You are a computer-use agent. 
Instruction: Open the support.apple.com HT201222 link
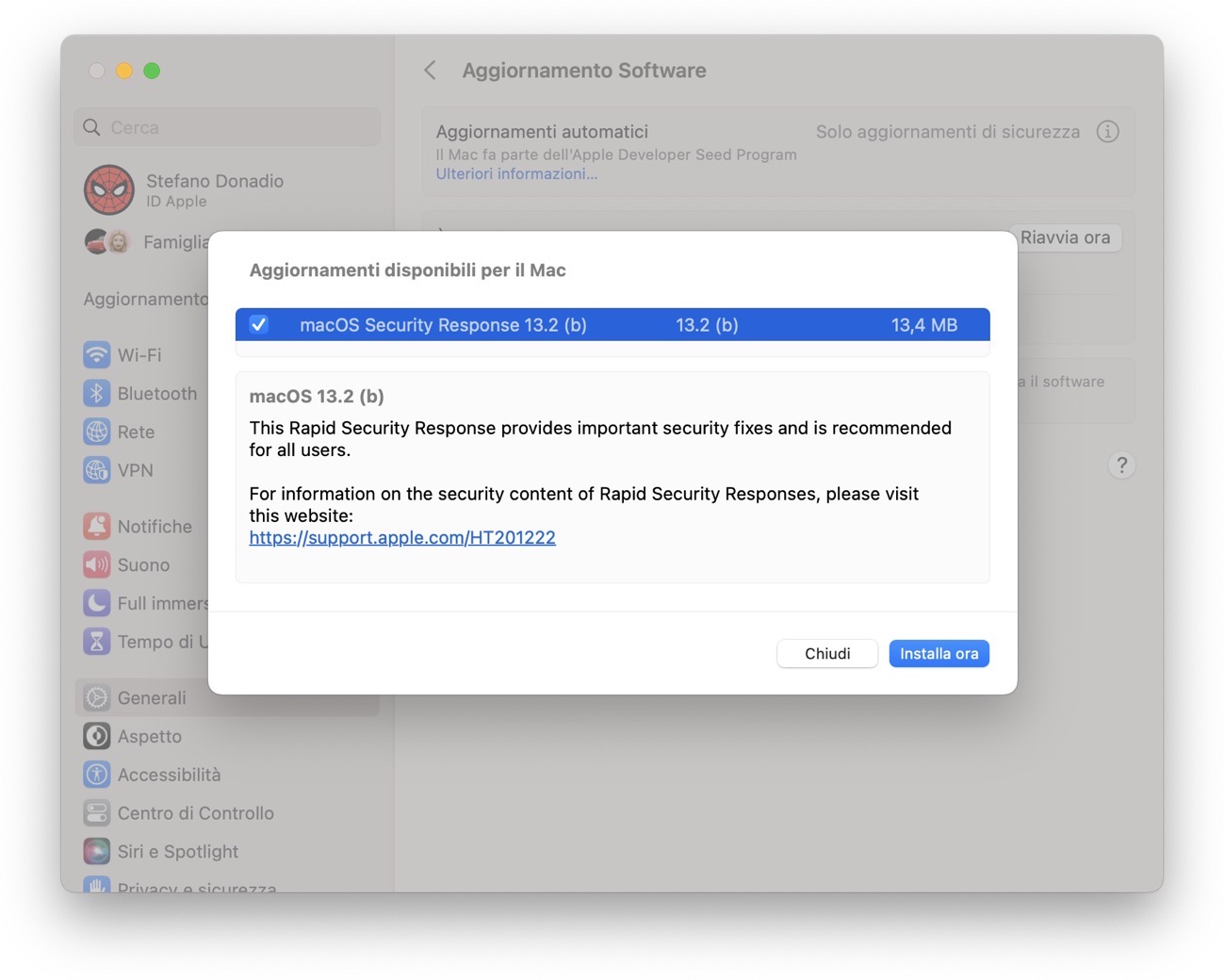[x=402, y=537]
